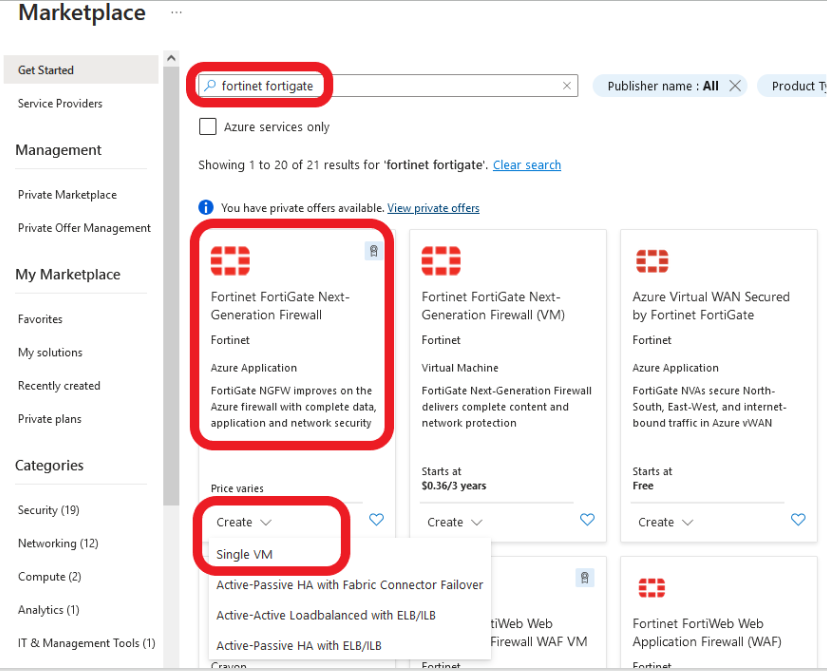Click the FortiWeb WAF card logo
Viewport: 827px width, 671px height.
point(652,588)
